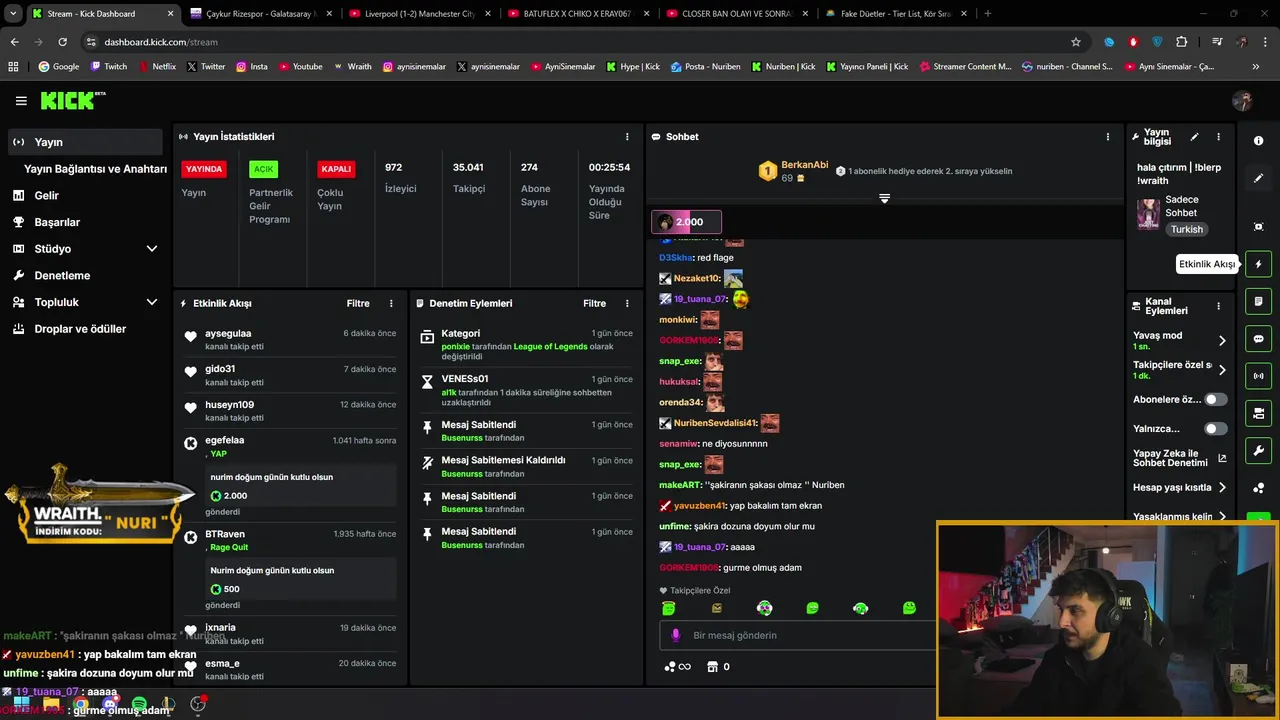Expand the Stüdyo sidebar section
This screenshot has width=1280, height=720.
[x=152, y=249]
